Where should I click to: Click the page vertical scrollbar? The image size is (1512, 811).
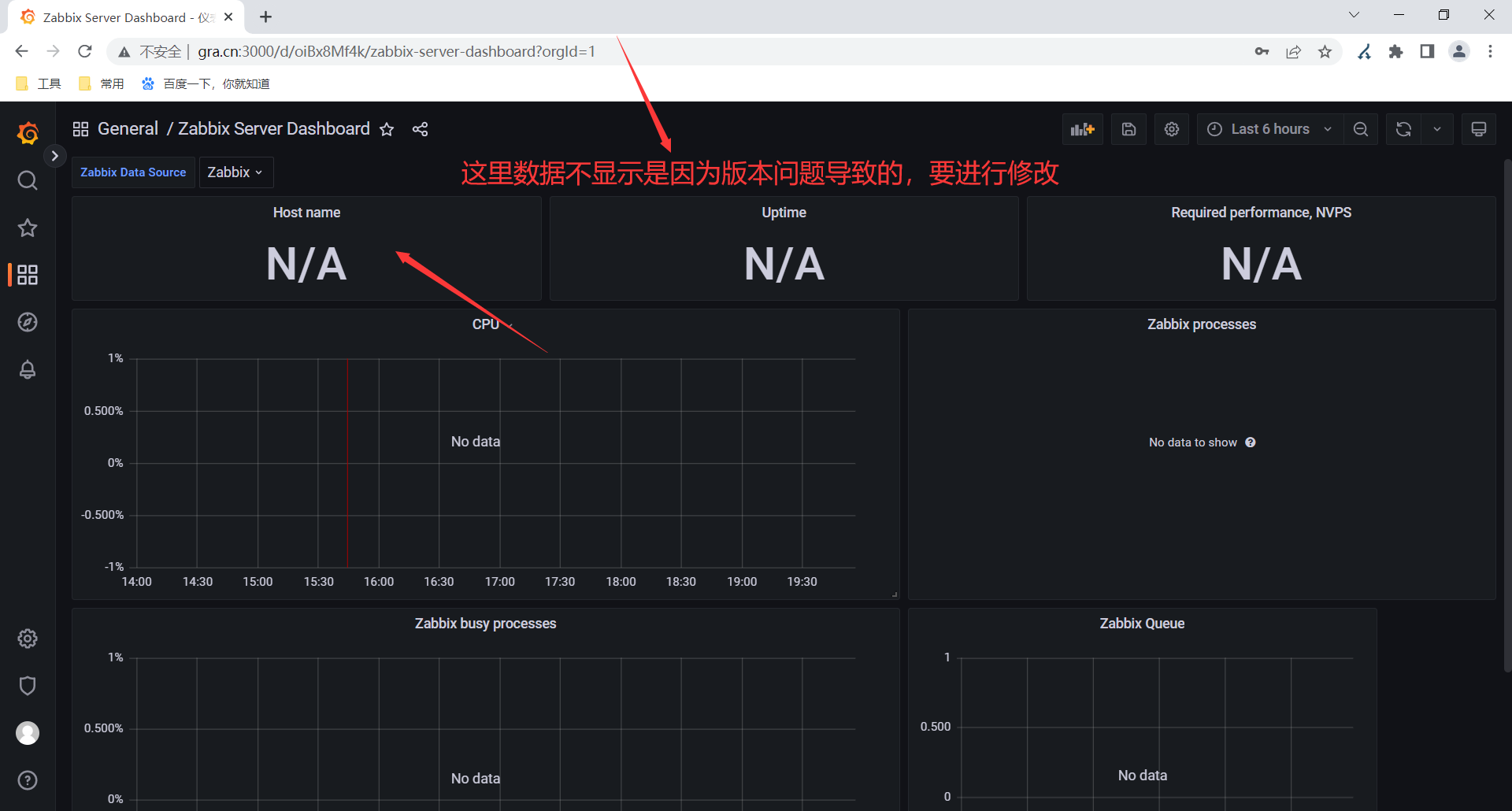point(1507,414)
